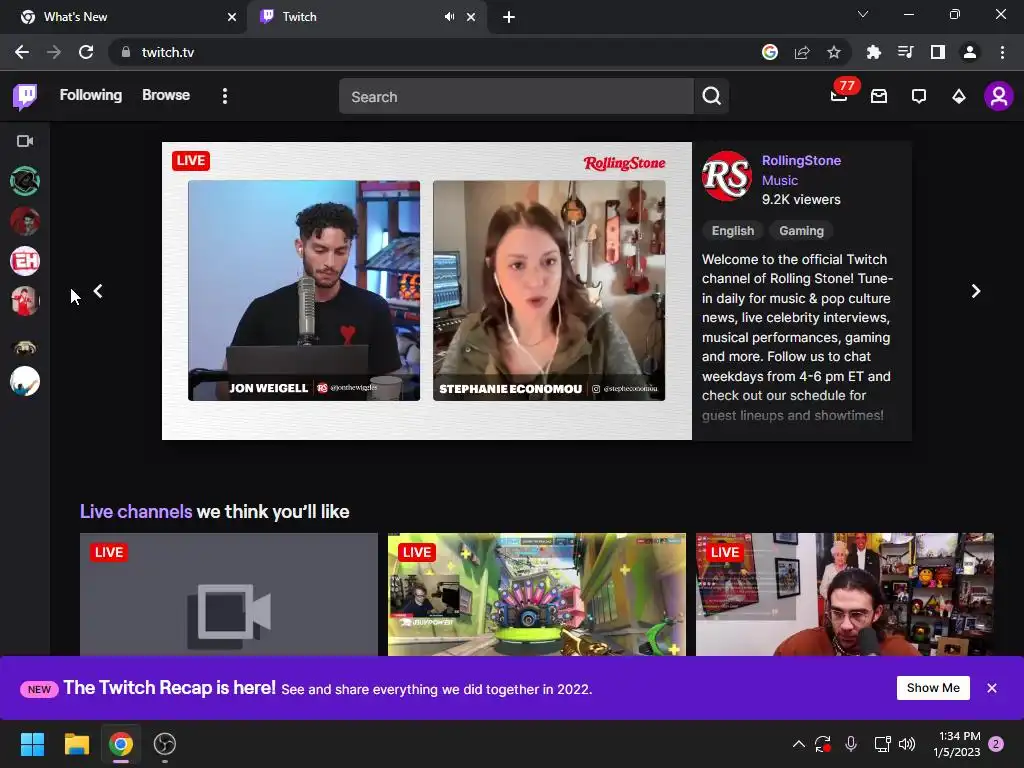Open the green hooded avatar channel in the sidebar
Image resolution: width=1024 pixels, height=768 pixels.
25,181
